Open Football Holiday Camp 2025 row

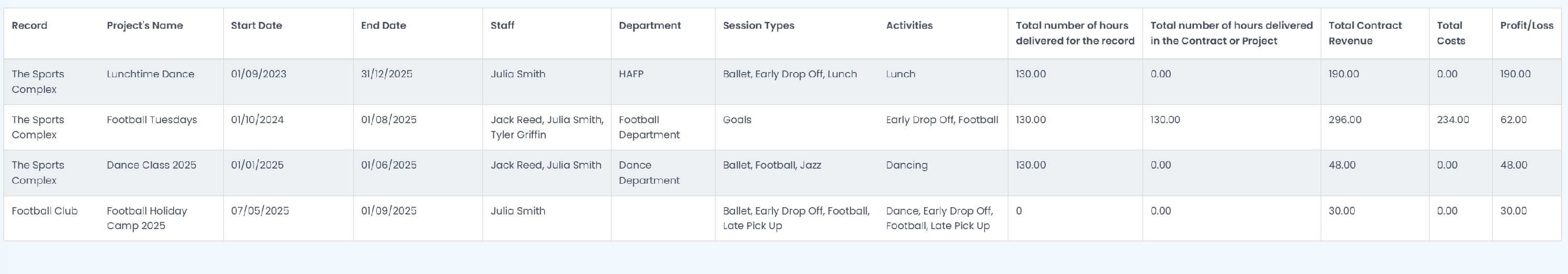tap(782, 219)
